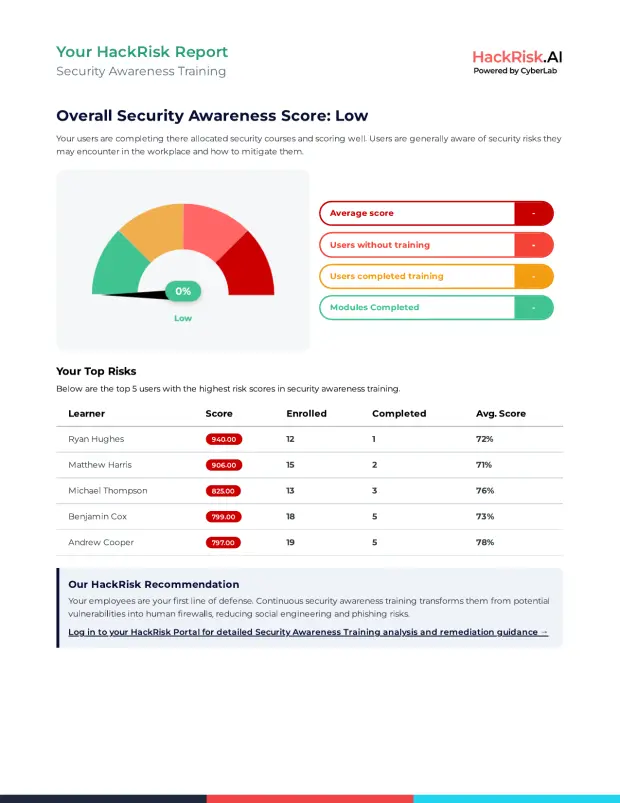Click the orange segment of the gauge
This screenshot has height=803, width=620.
(155, 229)
